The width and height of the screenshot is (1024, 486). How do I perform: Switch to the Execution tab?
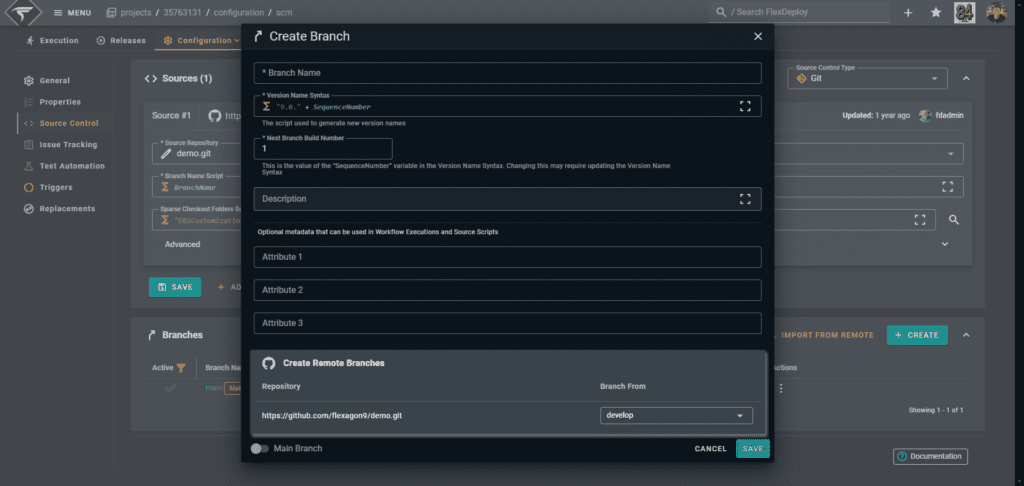tap(52, 40)
